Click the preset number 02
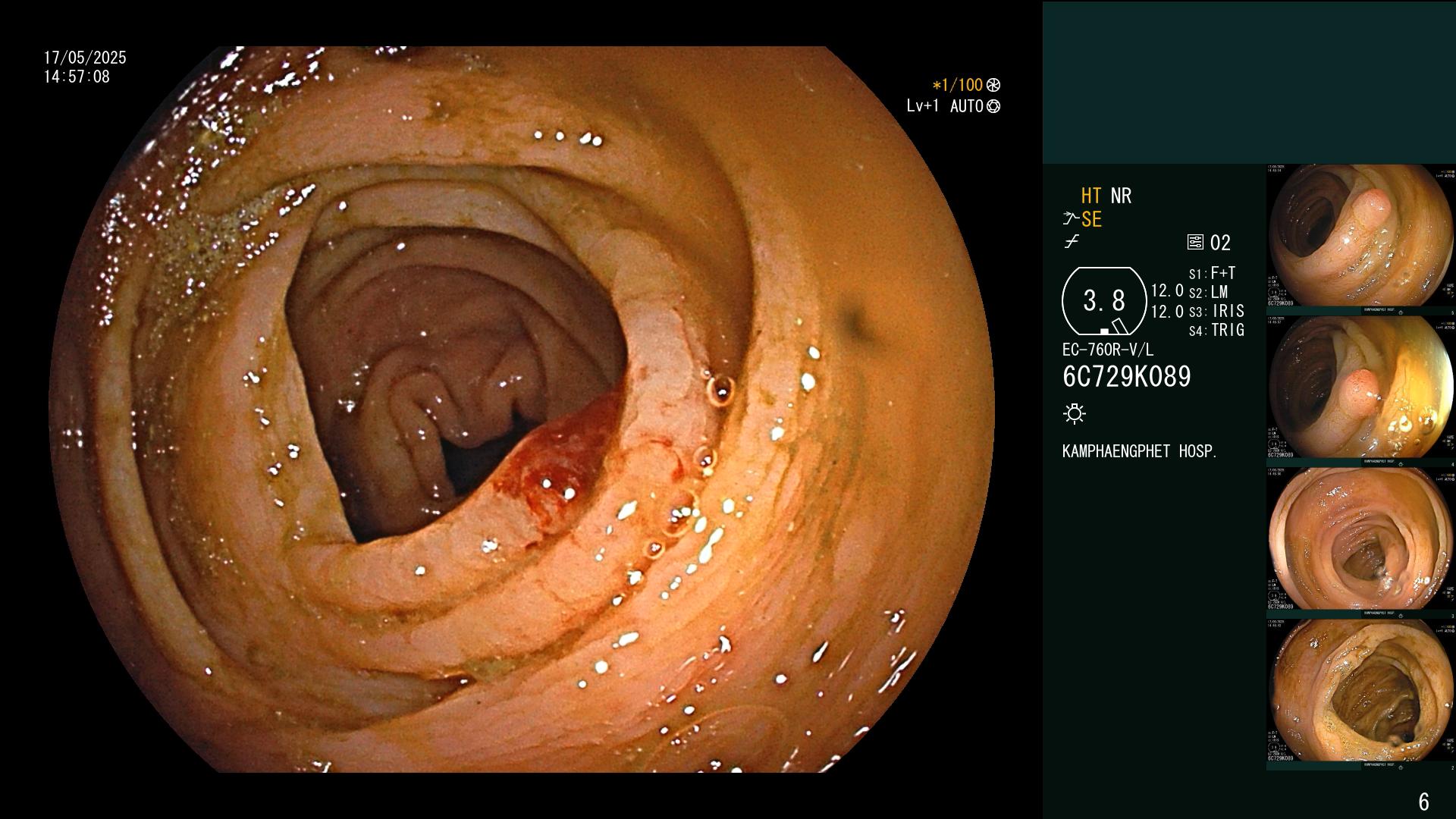1456x819 pixels. (x=1220, y=243)
